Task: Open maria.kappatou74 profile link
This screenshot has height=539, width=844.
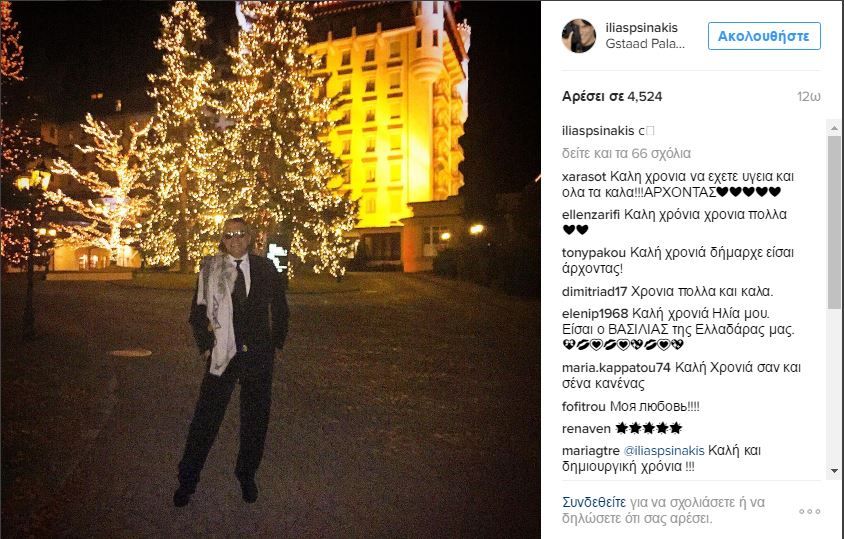Action: pyautogui.click(x=616, y=368)
